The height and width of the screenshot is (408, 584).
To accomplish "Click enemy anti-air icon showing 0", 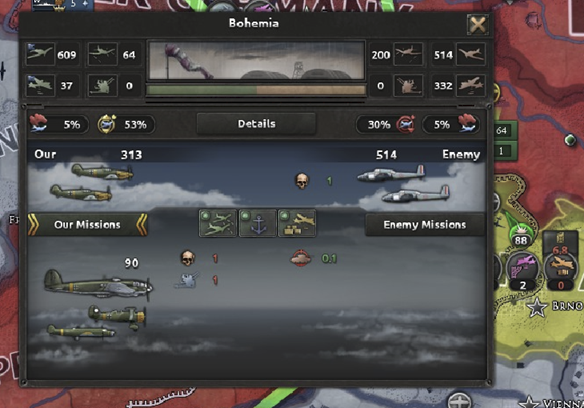I will coord(408,85).
